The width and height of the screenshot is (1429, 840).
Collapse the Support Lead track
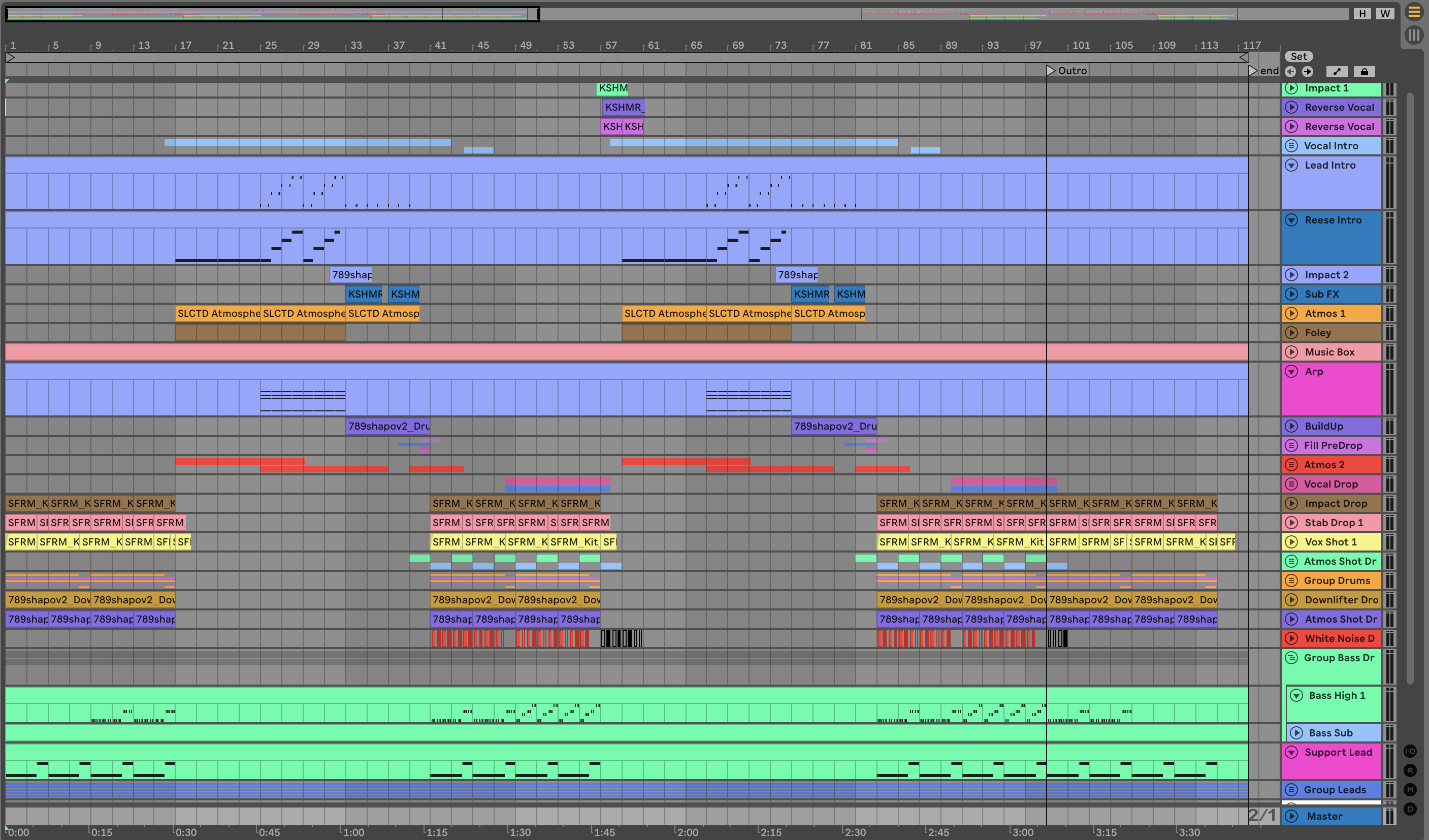click(x=1291, y=752)
